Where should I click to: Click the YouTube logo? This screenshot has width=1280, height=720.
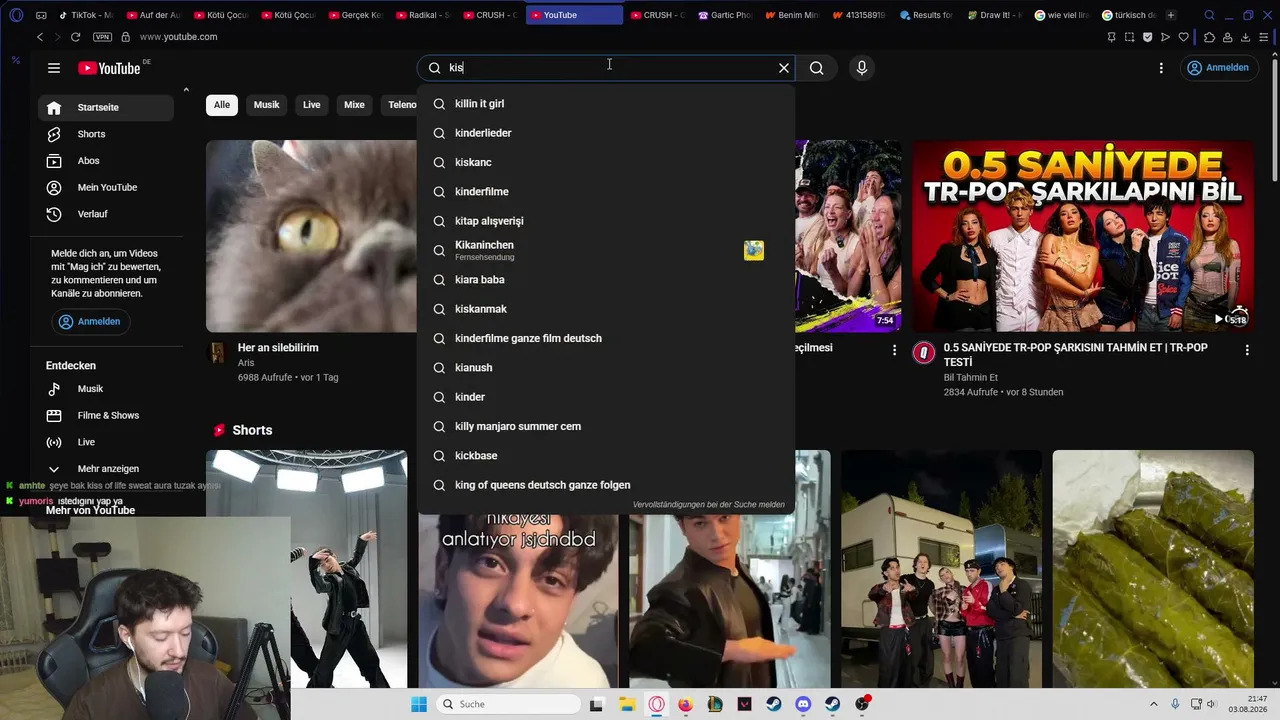pyautogui.click(x=110, y=68)
